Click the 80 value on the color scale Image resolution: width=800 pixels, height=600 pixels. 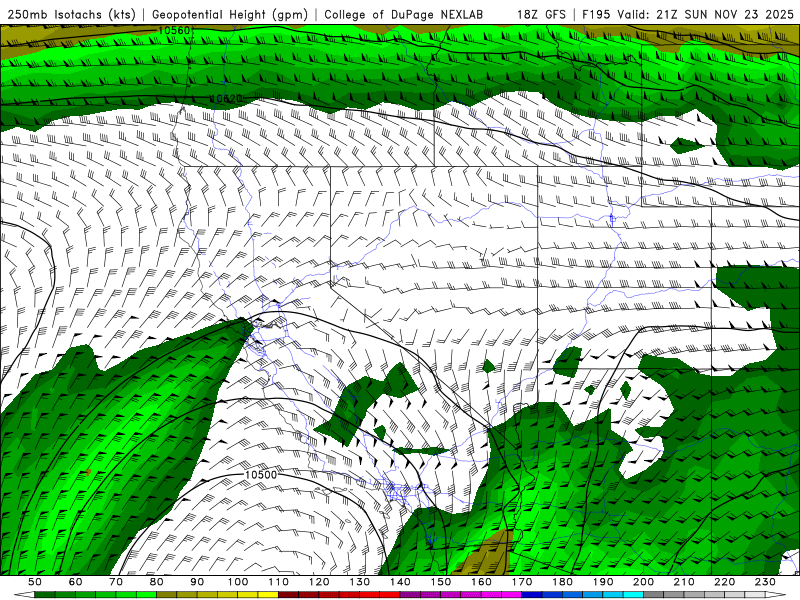157,582
